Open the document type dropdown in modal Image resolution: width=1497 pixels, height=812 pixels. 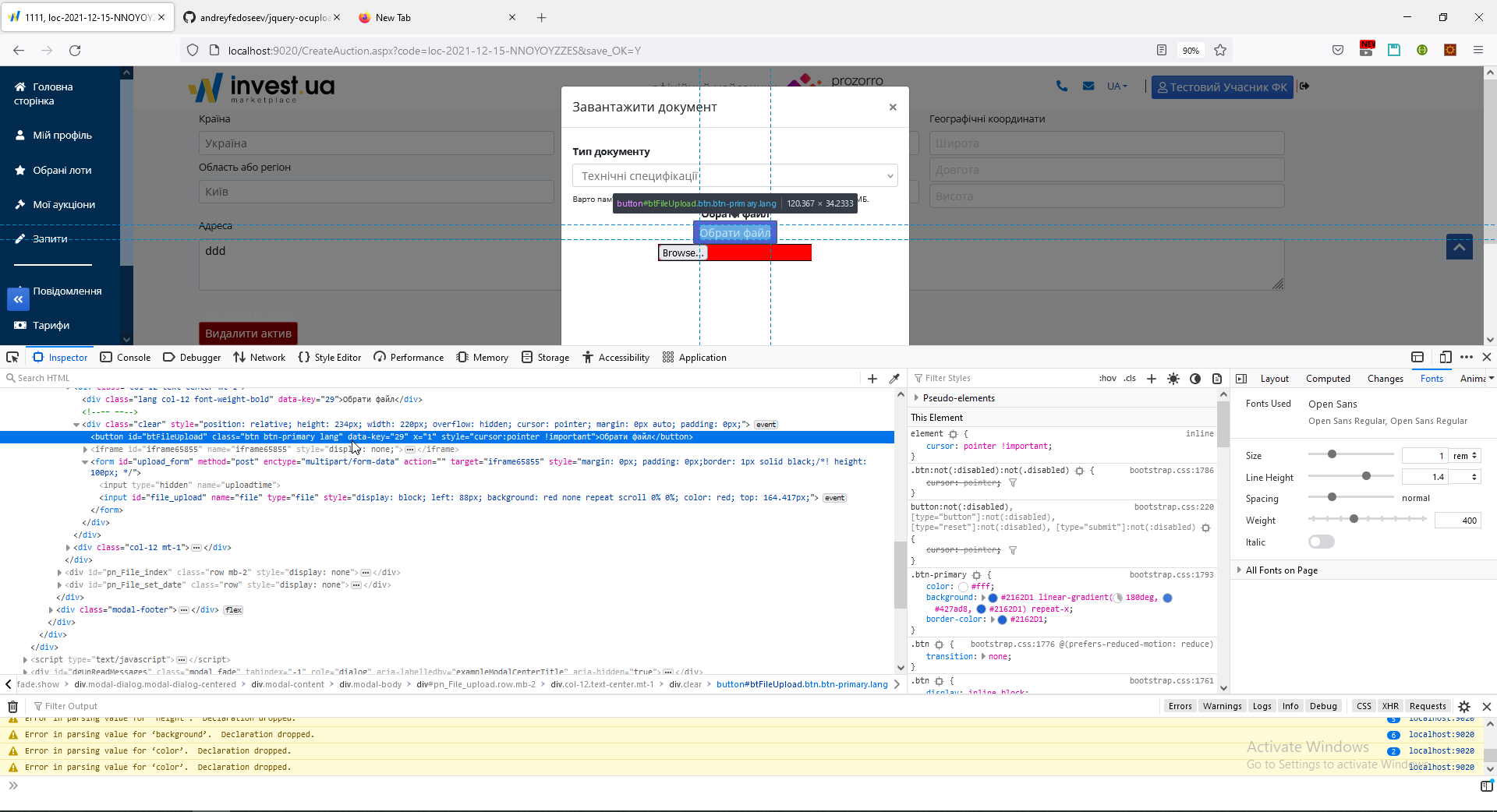pyautogui.click(x=734, y=175)
